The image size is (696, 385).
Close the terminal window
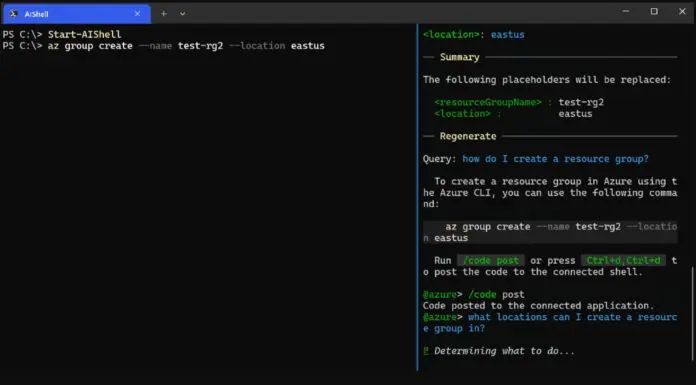(x=682, y=12)
